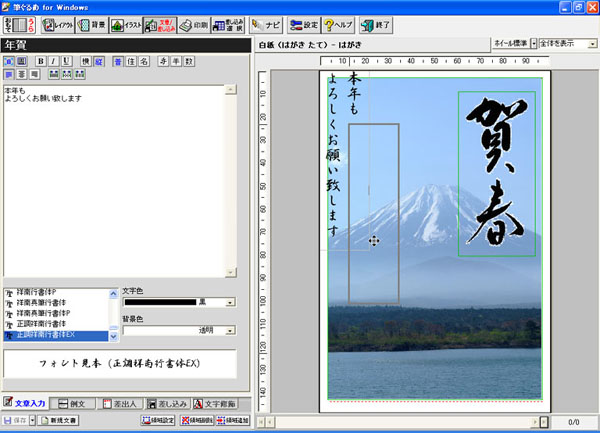
Task: Expand the 背景色 透明 dropdown
Action: click(x=230, y=330)
